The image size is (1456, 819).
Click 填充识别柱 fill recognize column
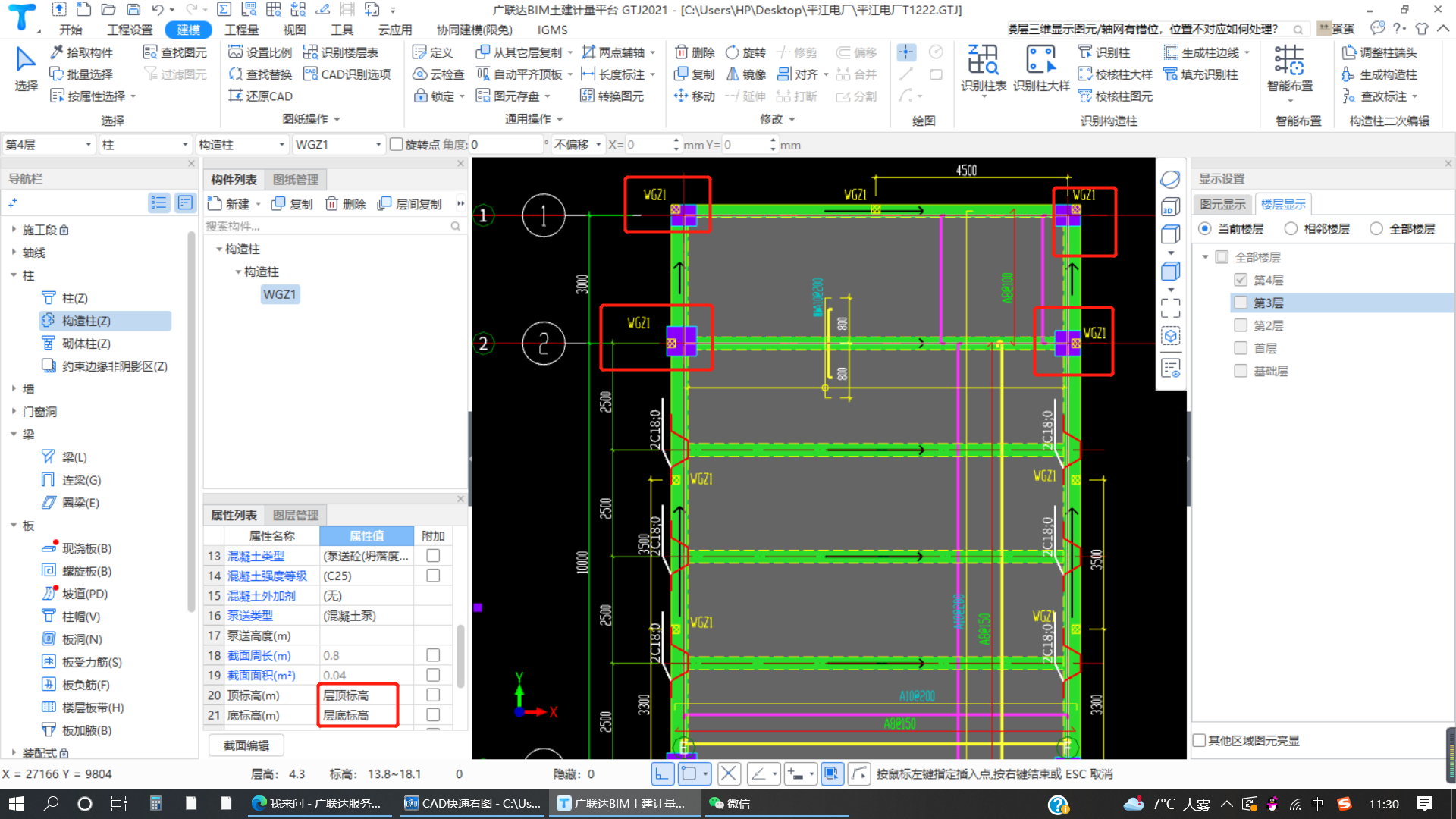click(x=1201, y=74)
